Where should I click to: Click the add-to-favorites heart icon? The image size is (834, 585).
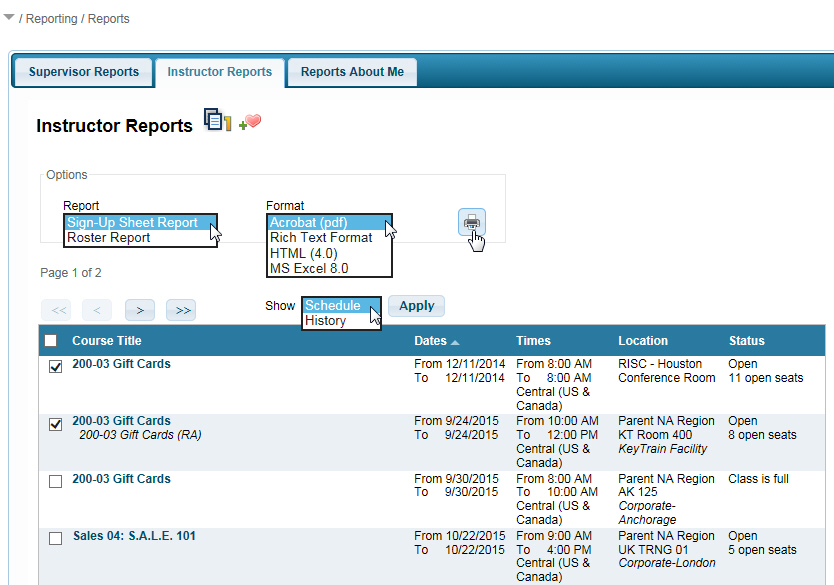pos(251,120)
